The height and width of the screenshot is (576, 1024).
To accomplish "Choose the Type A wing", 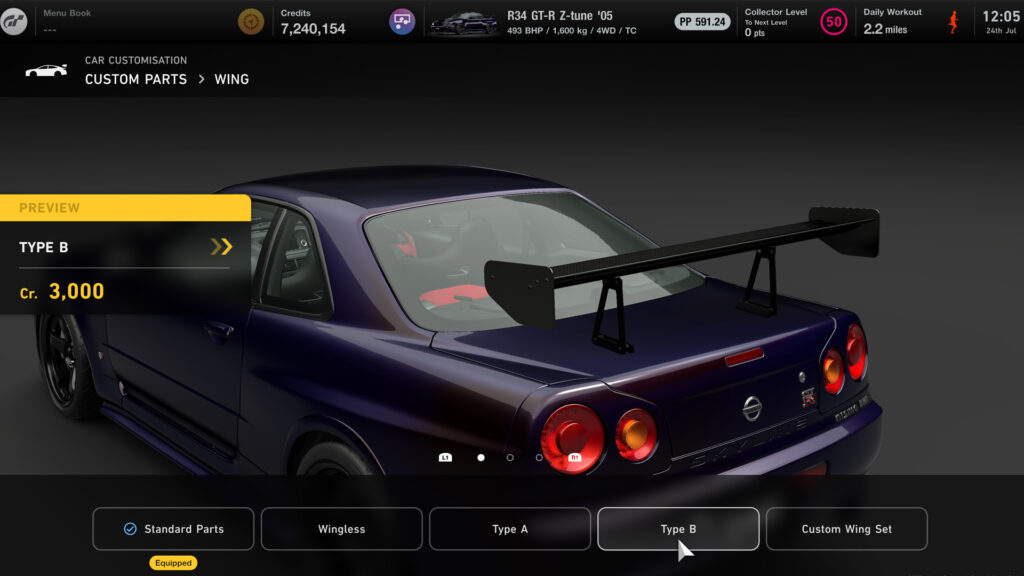I will click(x=510, y=529).
